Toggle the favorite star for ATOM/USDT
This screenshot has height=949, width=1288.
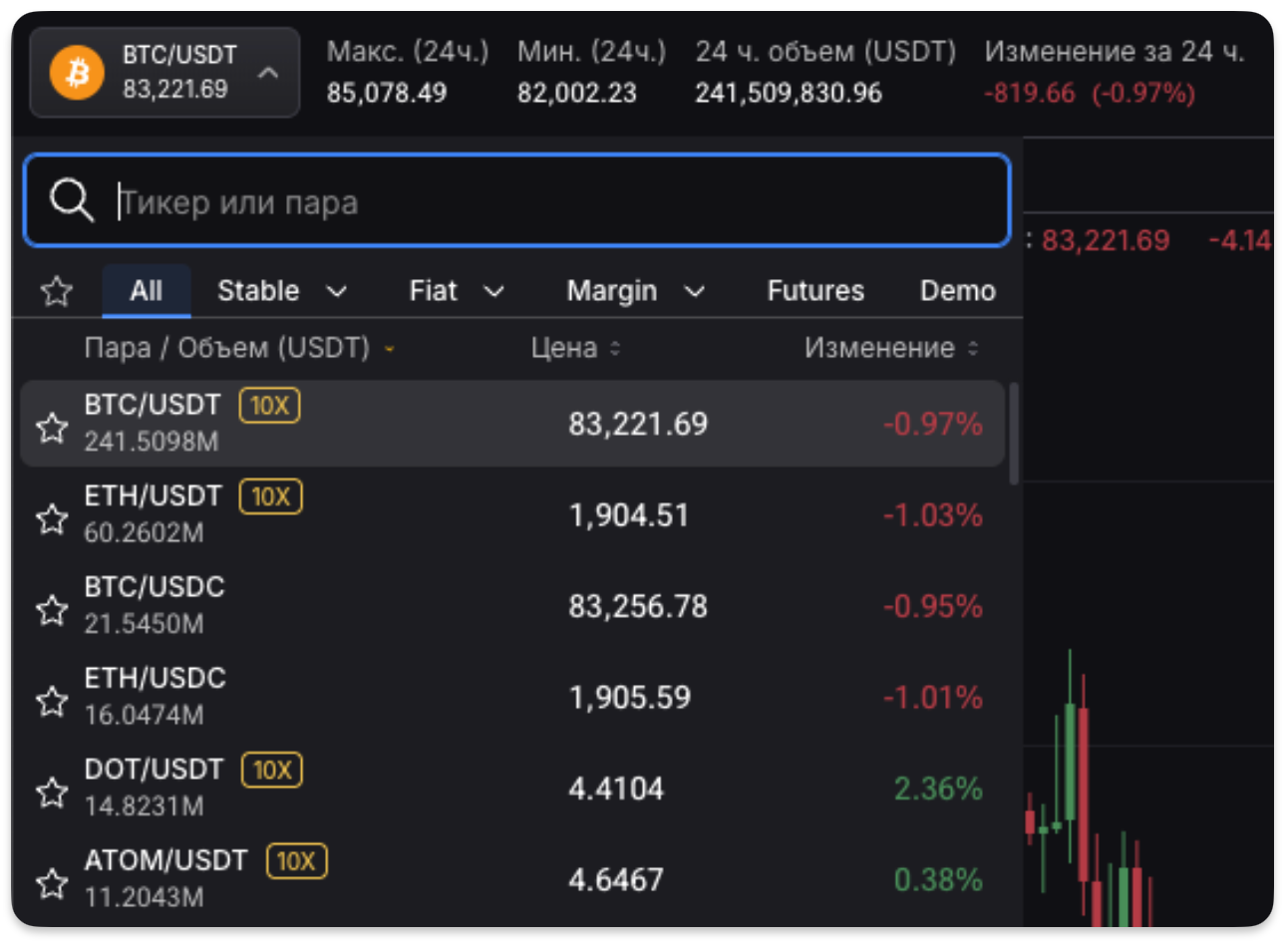pos(52,882)
